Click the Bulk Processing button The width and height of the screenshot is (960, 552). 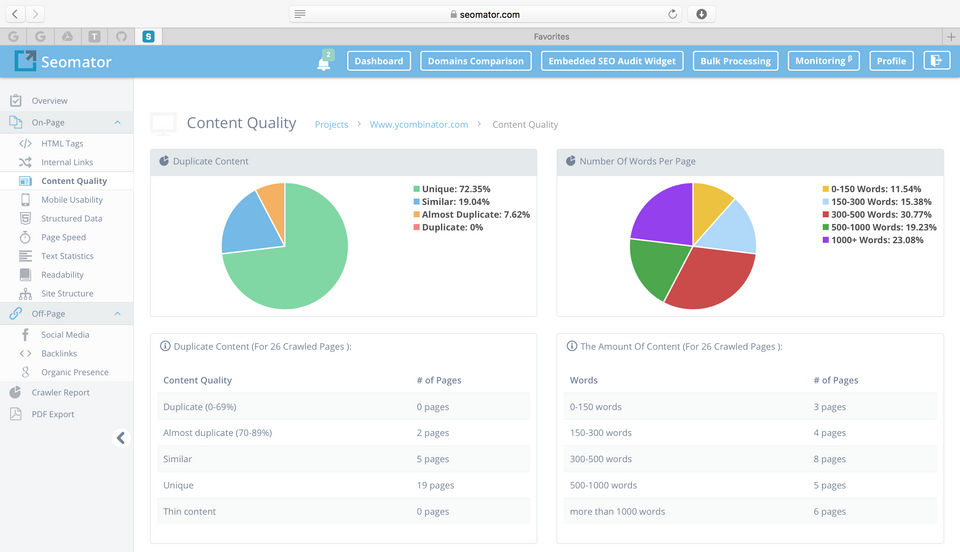[x=735, y=61]
